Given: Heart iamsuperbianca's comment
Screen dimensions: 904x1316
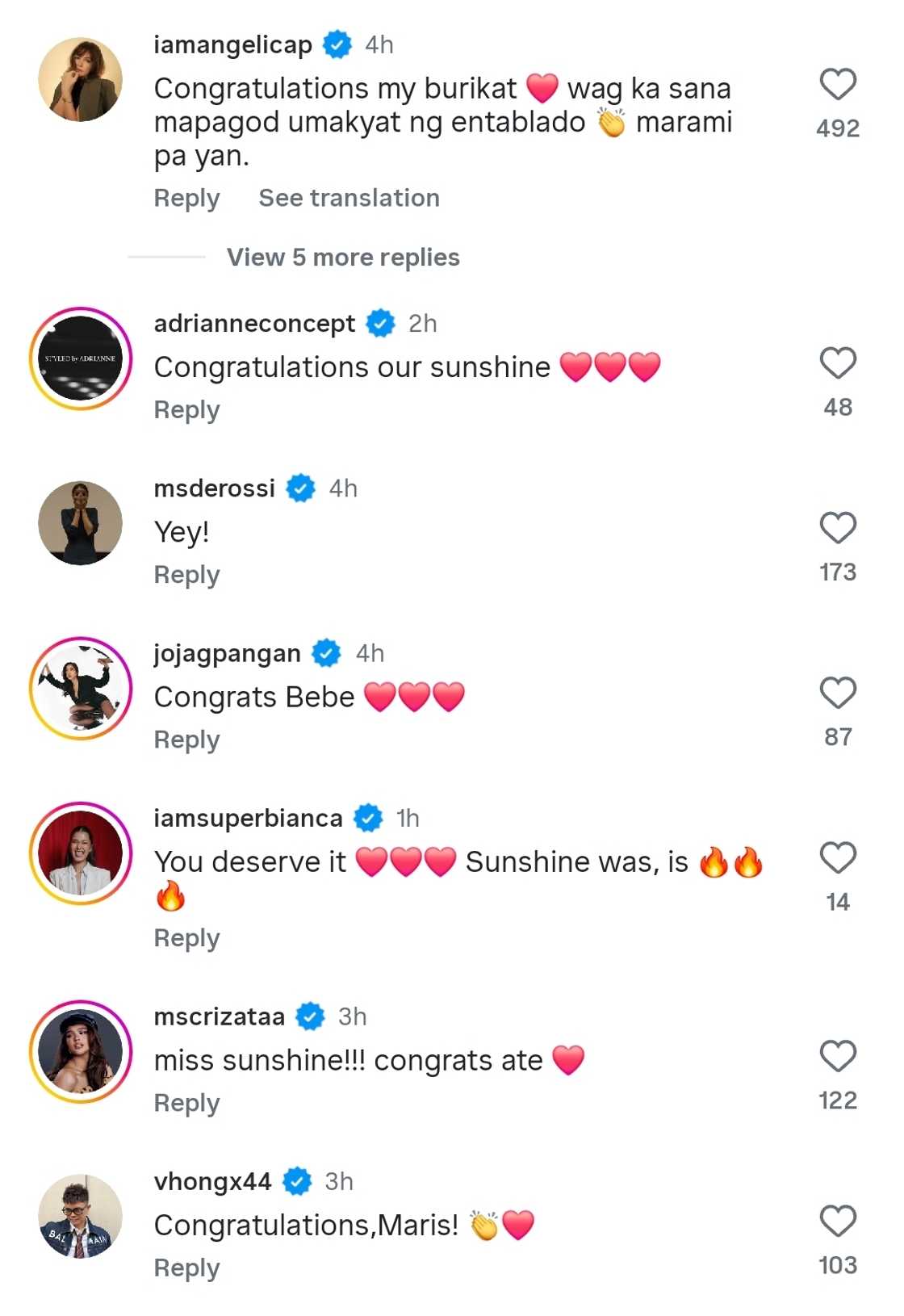Looking at the screenshot, I should click(x=838, y=858).
